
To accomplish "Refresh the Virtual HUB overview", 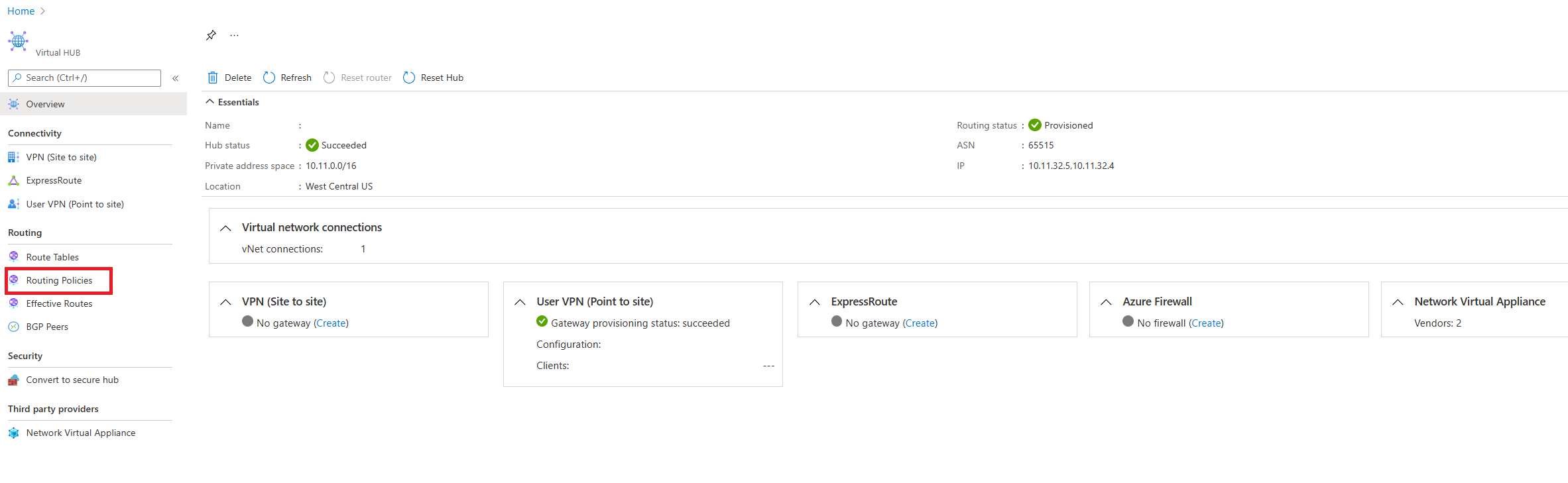I will tap(288, 78).
